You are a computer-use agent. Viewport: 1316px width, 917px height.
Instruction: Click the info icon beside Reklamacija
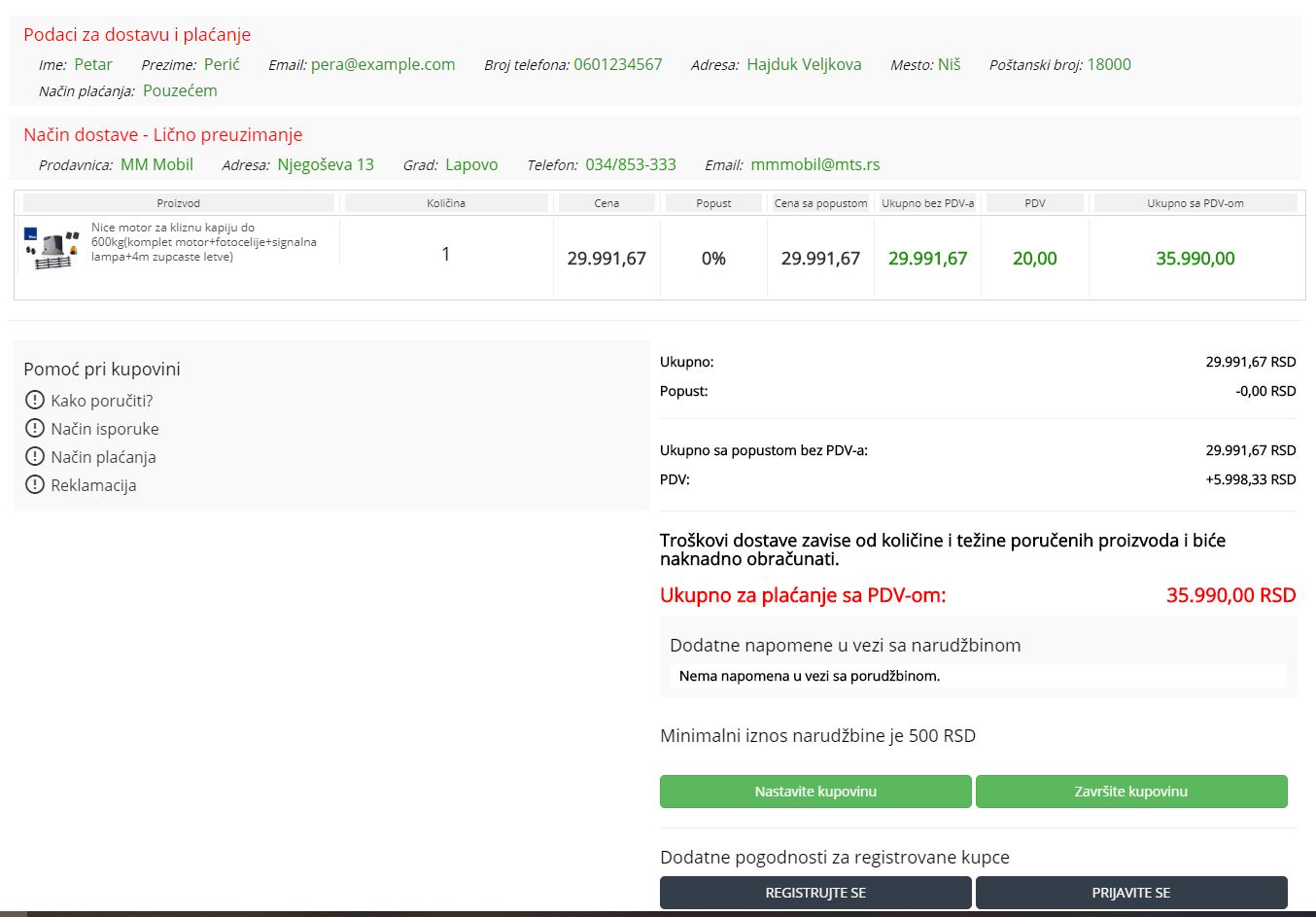point(35,484)
